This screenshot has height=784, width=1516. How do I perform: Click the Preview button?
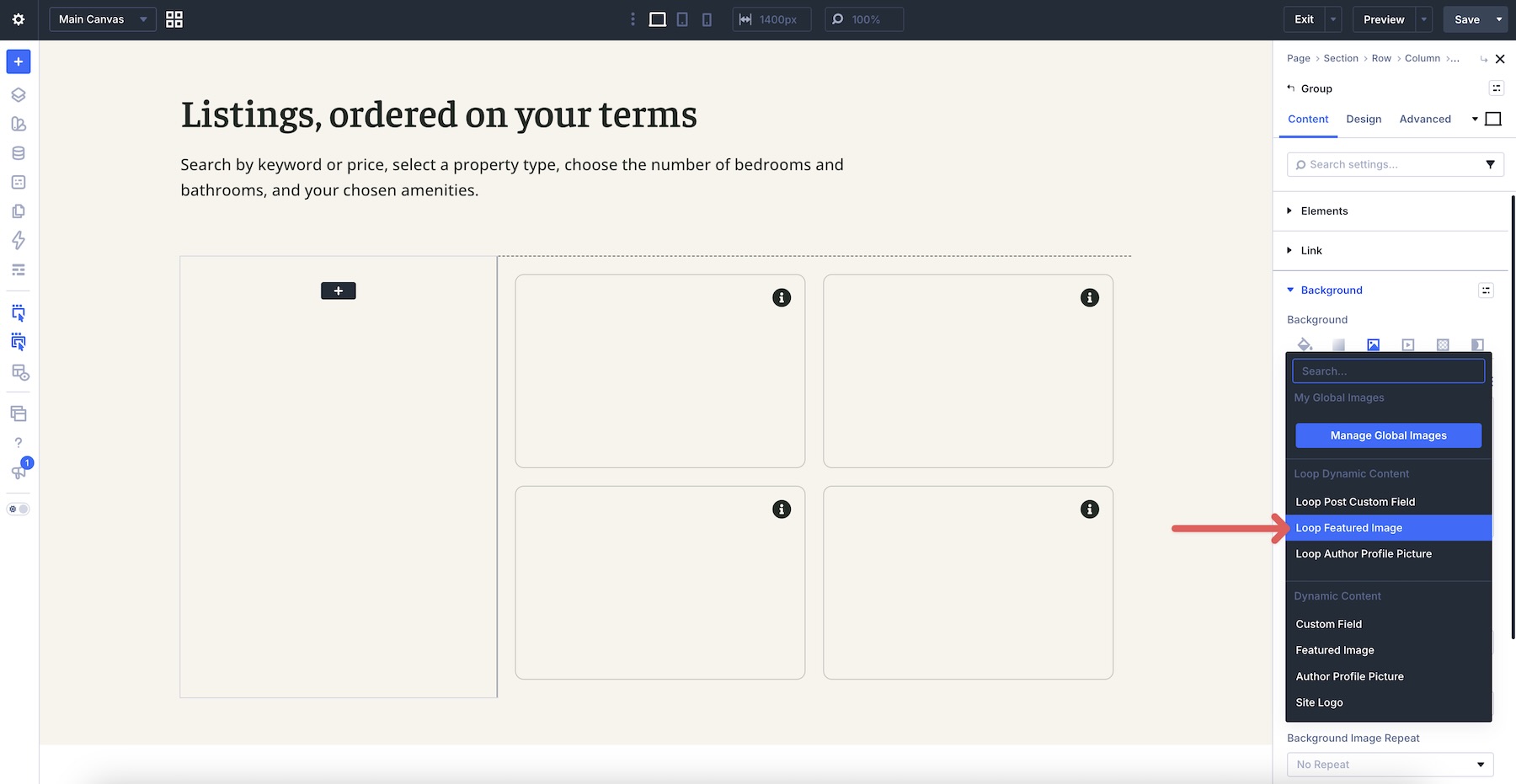(1384, 19)
